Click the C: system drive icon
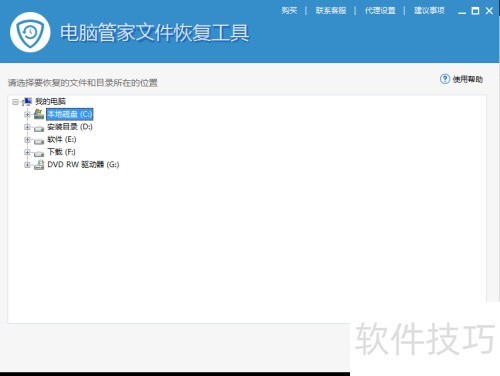 tap(39, 114)
